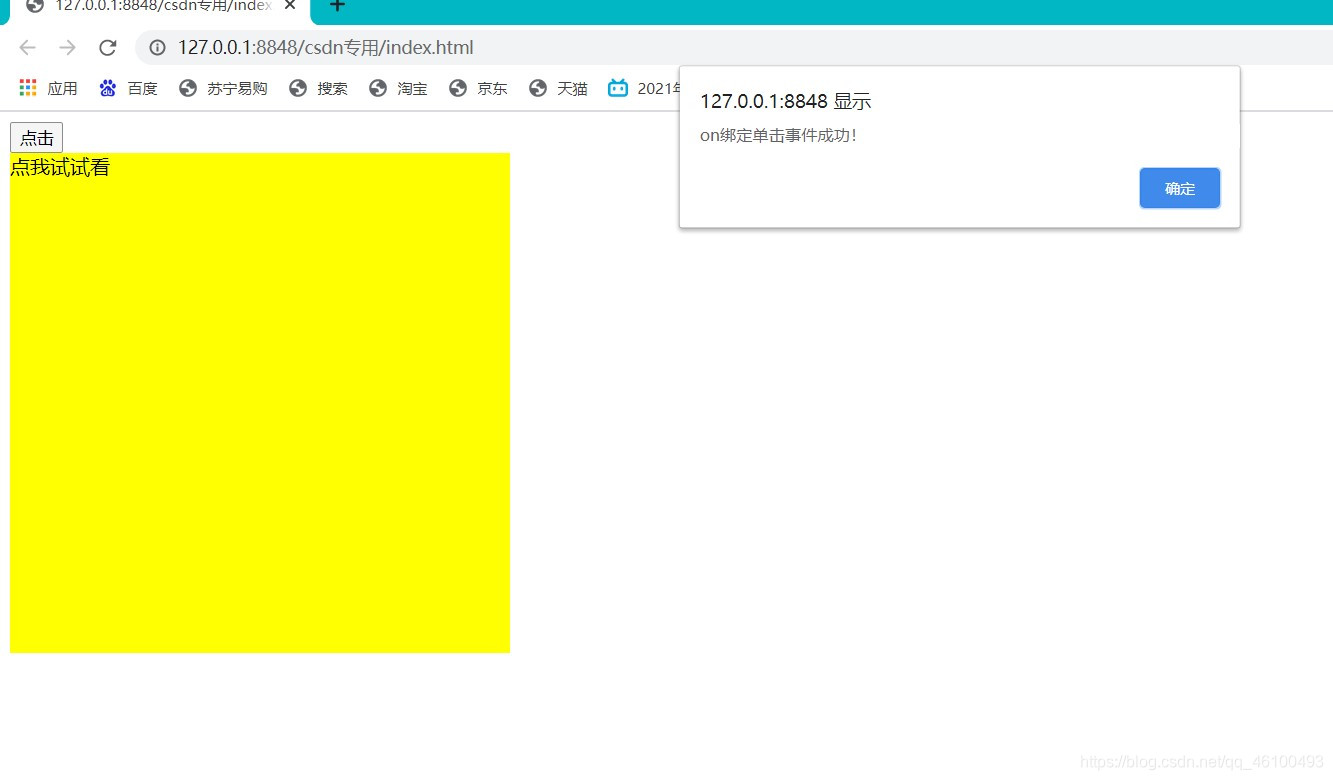Close the current tab with its X
This screenshot has width=1333, height=780.
(290, 5)
